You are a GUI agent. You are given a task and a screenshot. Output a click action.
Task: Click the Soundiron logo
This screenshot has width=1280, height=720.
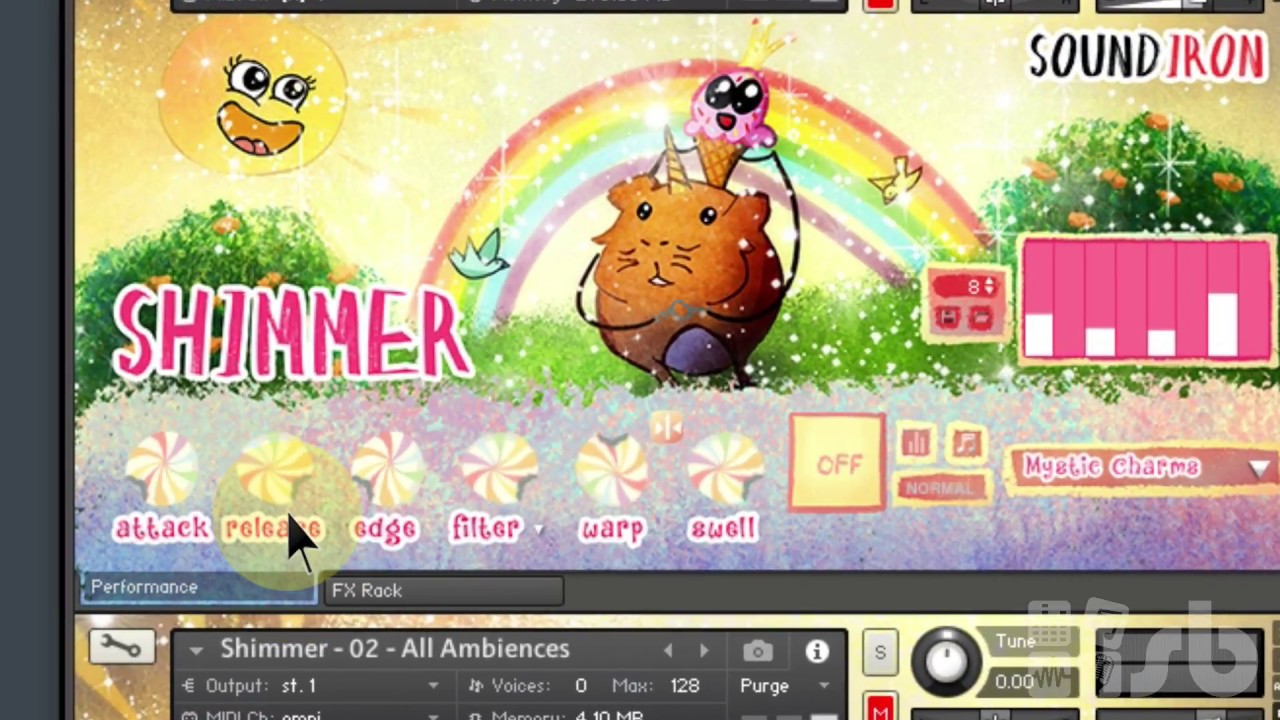pos(1148,57)
